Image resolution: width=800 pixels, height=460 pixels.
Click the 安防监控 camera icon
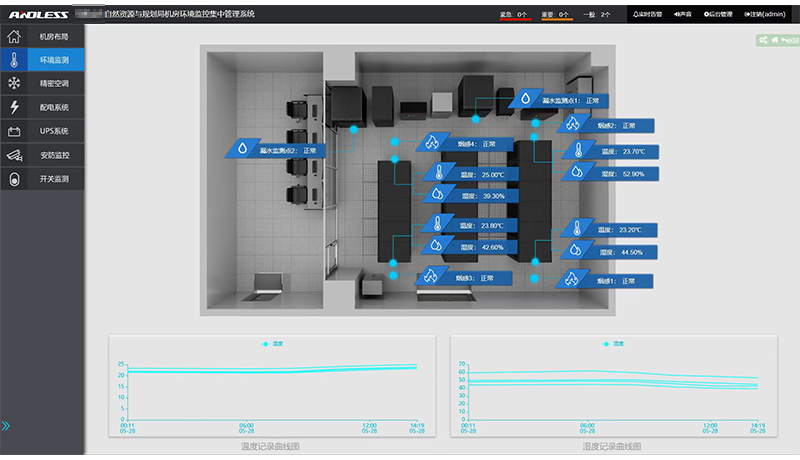pos(14,156)
